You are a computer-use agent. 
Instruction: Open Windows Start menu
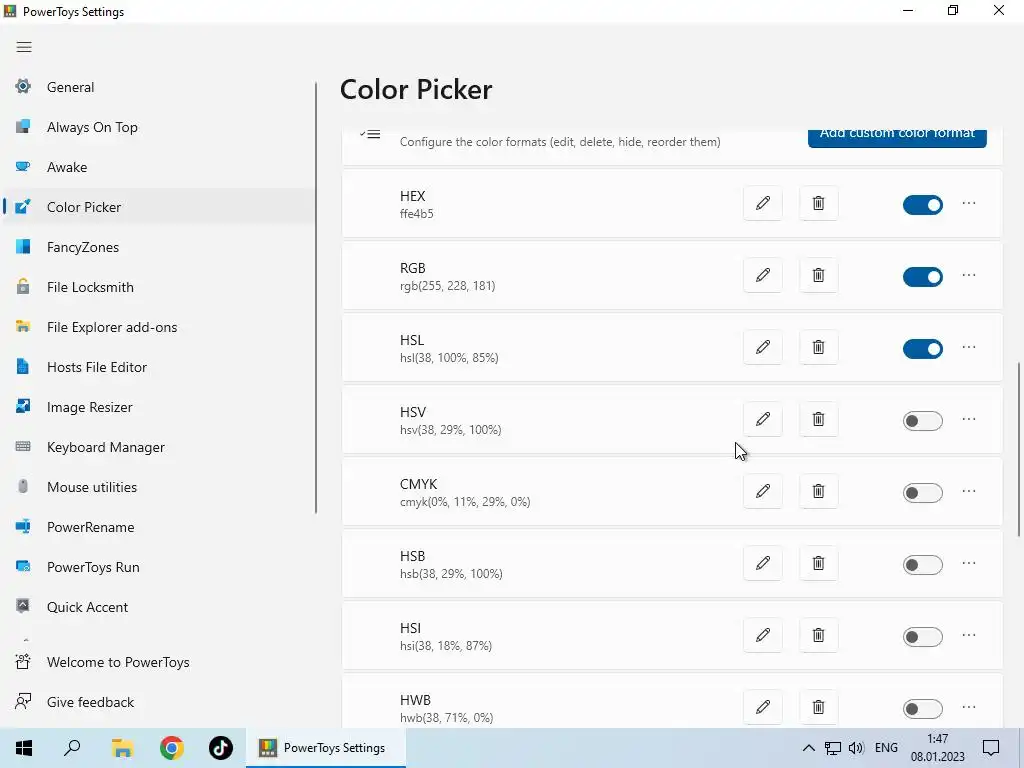click(24, 748)
